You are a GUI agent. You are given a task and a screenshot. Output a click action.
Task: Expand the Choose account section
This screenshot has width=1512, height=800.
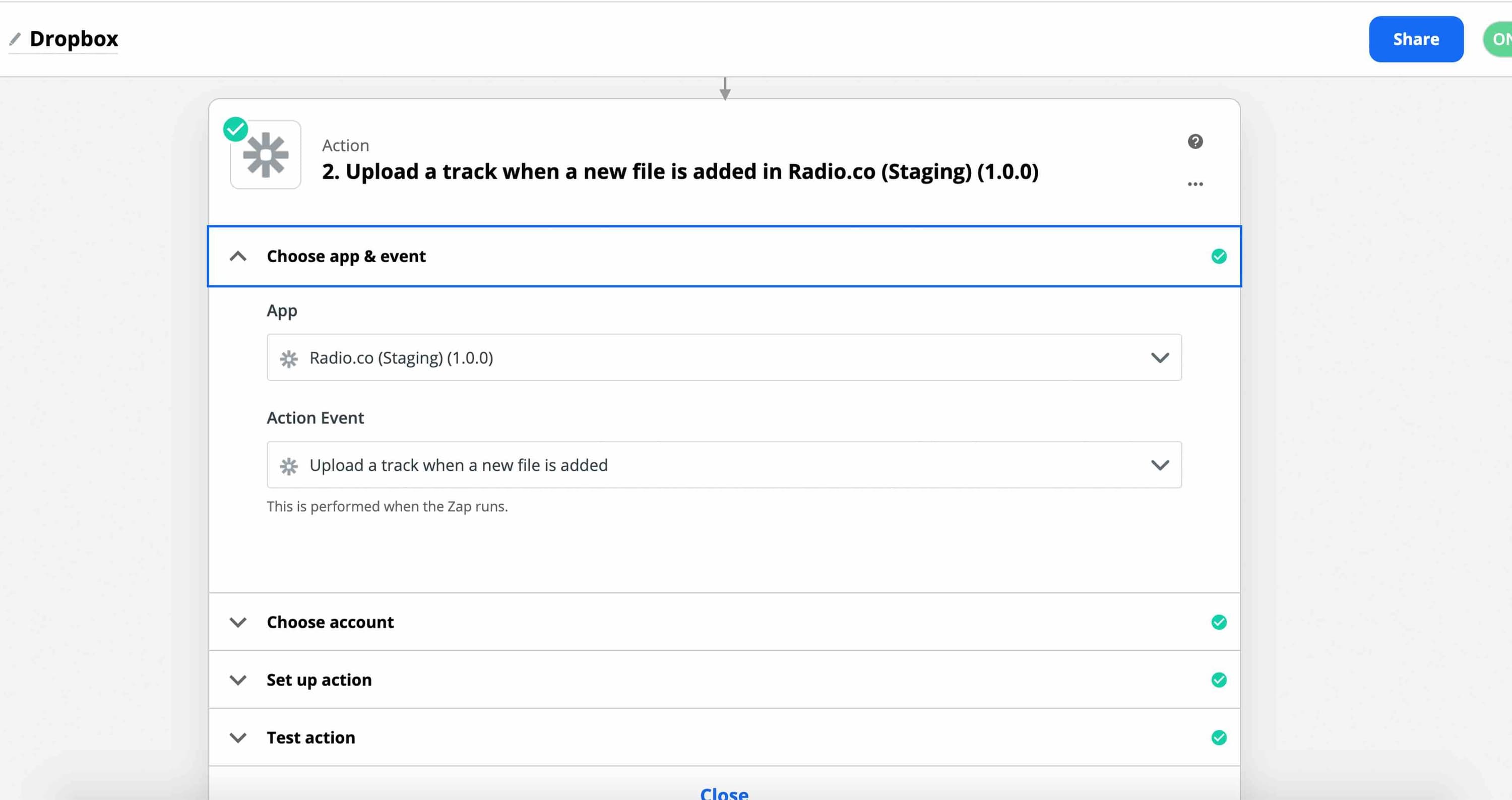[724, 622]
